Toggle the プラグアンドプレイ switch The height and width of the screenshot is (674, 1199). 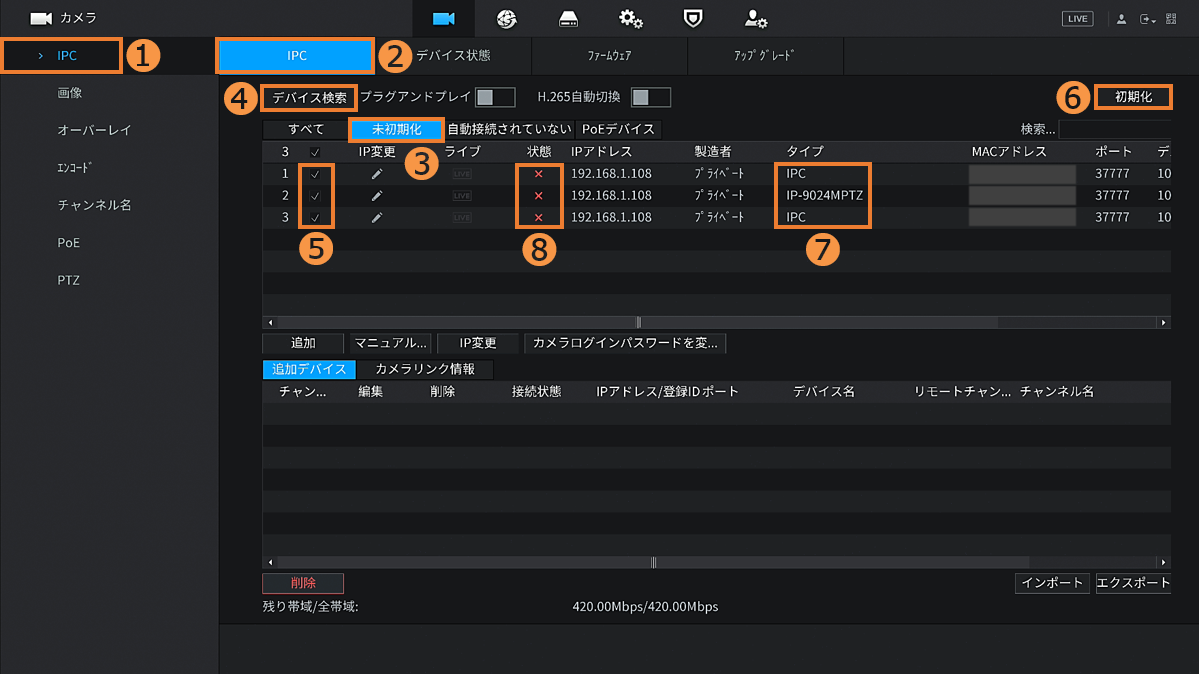495,97
